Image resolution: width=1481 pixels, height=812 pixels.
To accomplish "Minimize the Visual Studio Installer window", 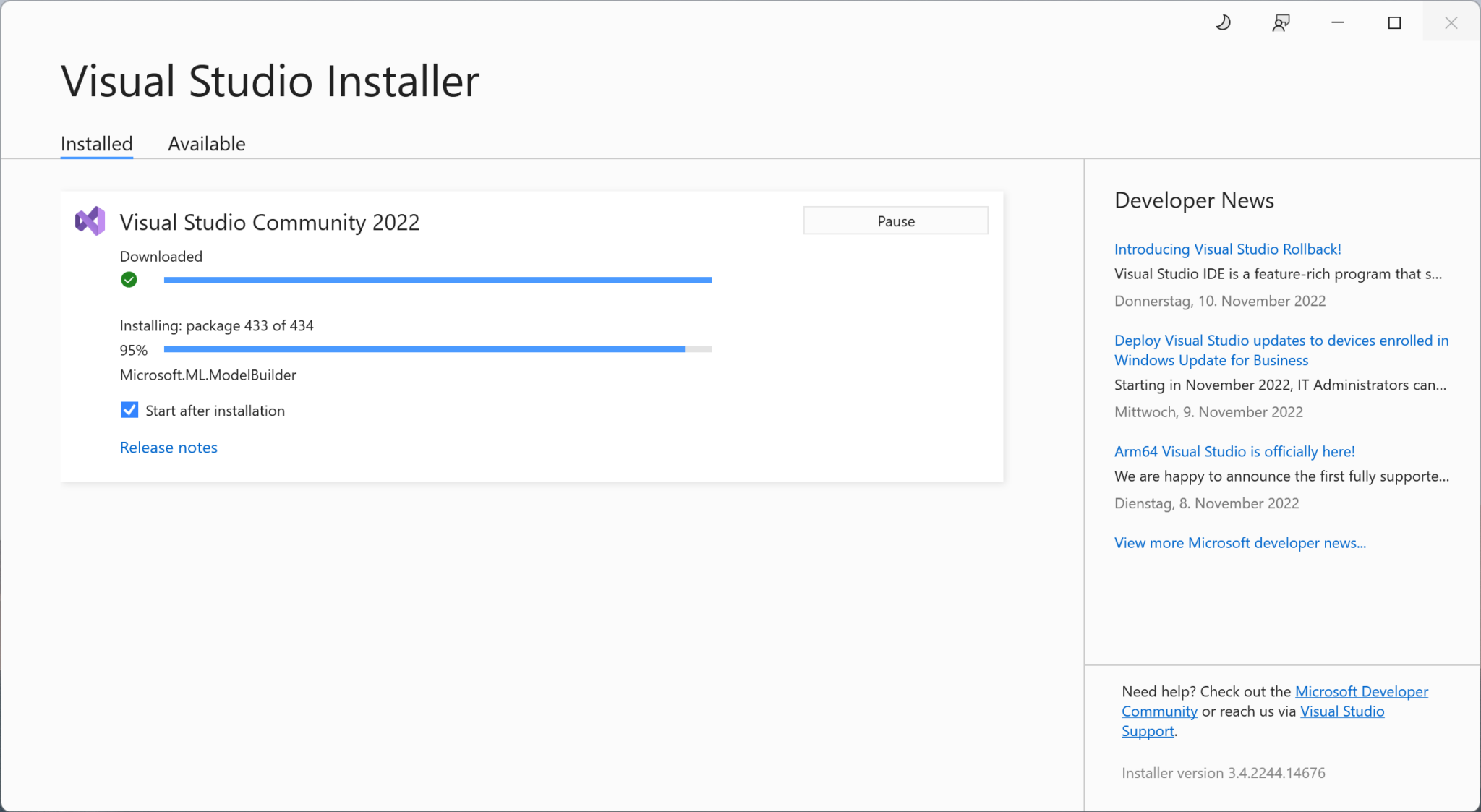I will (1337, 22).
